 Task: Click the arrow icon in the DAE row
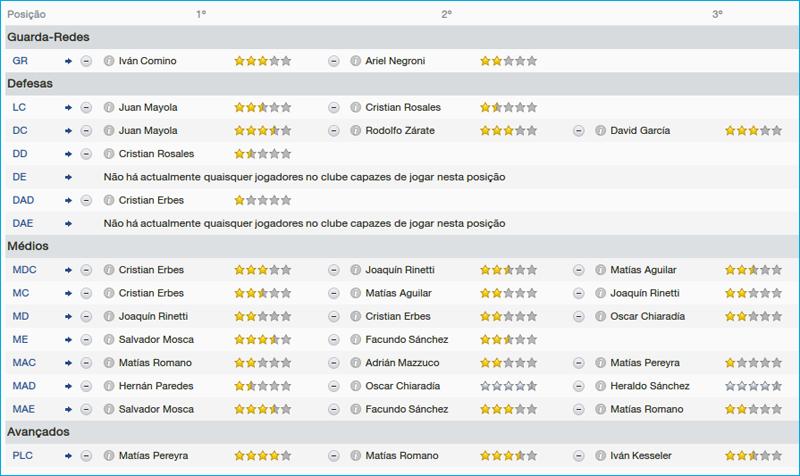(68, 224)
